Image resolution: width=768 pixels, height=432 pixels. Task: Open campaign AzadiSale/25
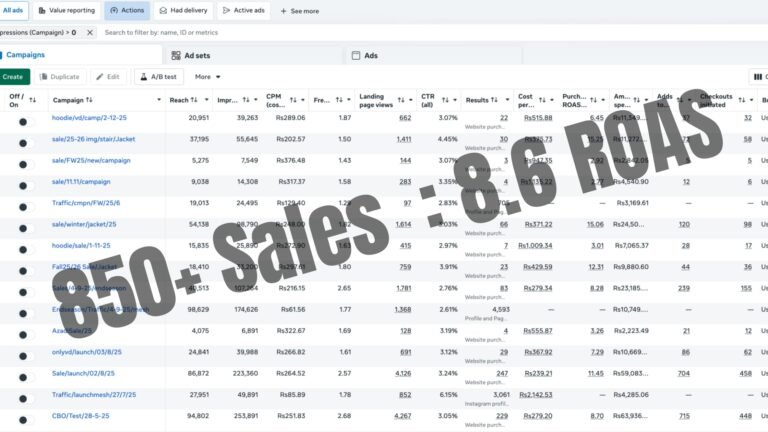[x=72, y=331]
